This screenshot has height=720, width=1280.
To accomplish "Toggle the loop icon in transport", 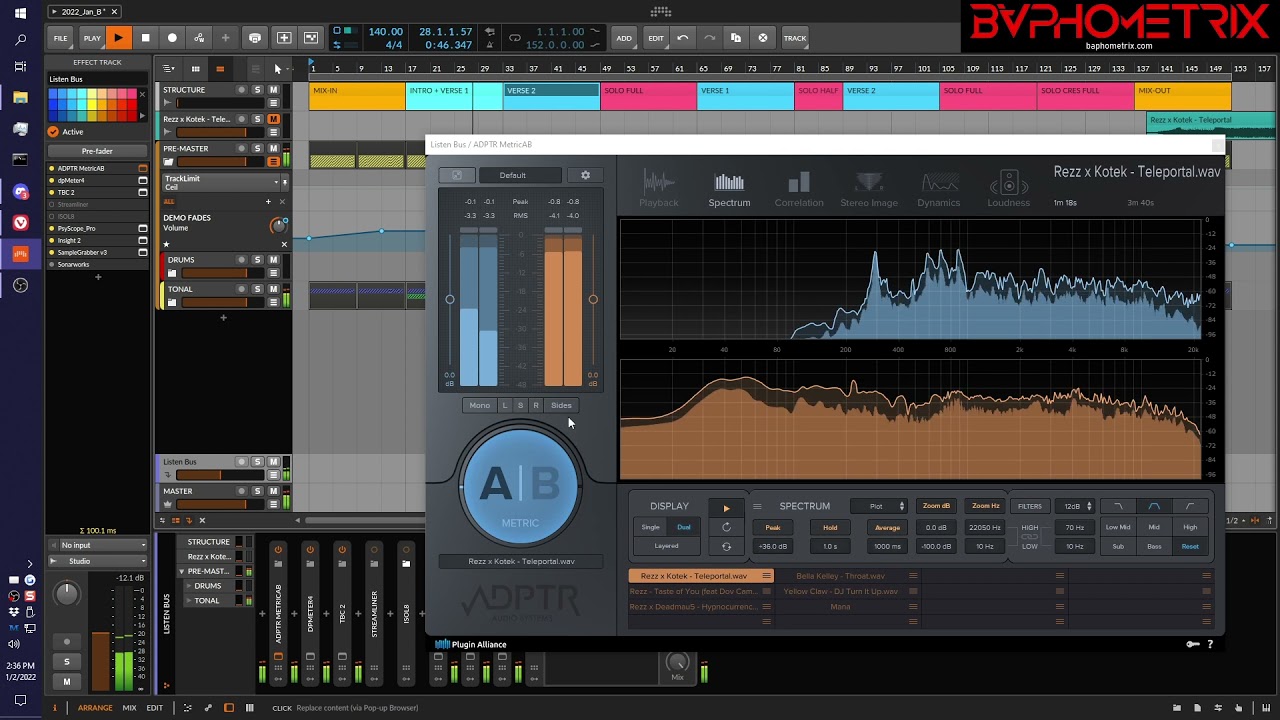I will 515,38.
